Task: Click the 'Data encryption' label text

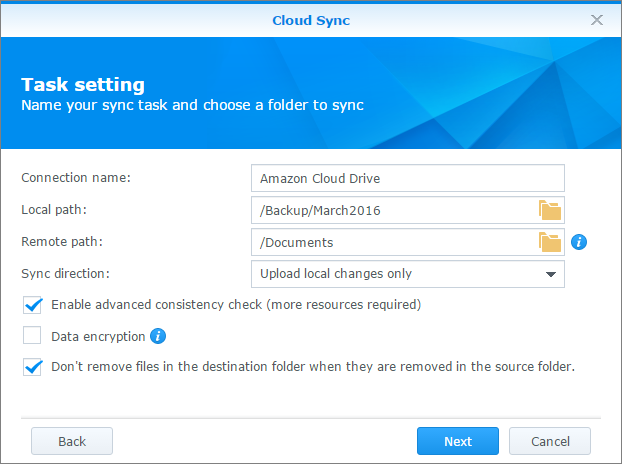Action: click(x=98, y=337)
